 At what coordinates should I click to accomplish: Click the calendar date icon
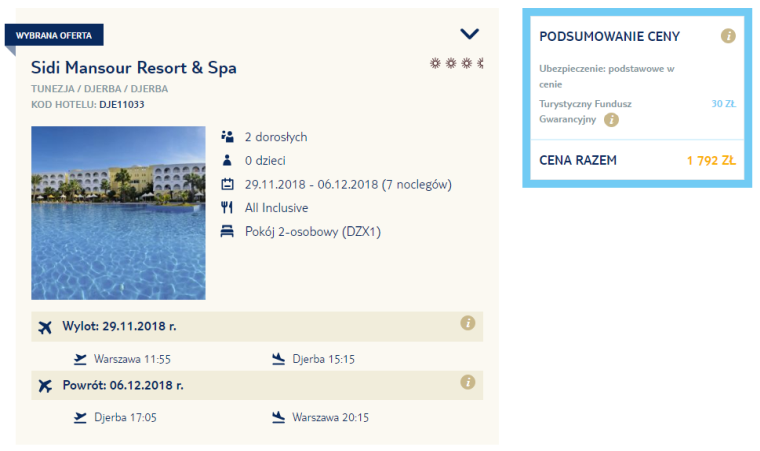pos(227,184)
